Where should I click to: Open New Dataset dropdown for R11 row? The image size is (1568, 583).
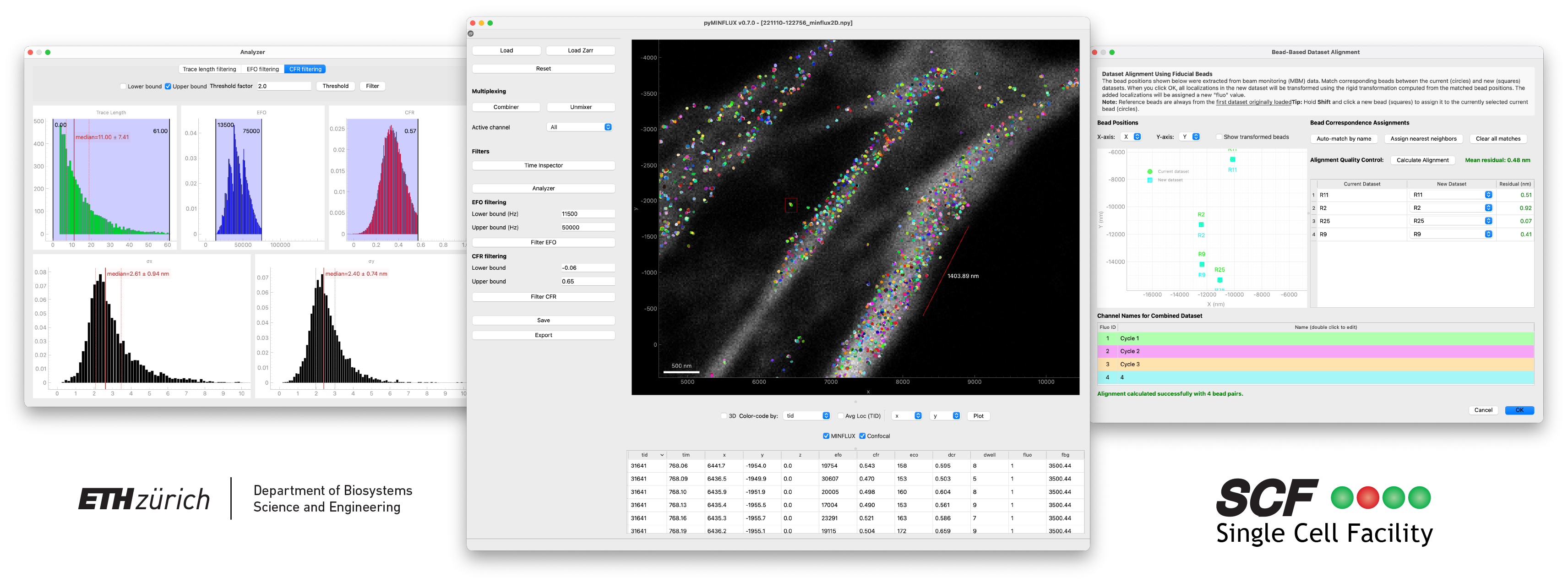1452,195
